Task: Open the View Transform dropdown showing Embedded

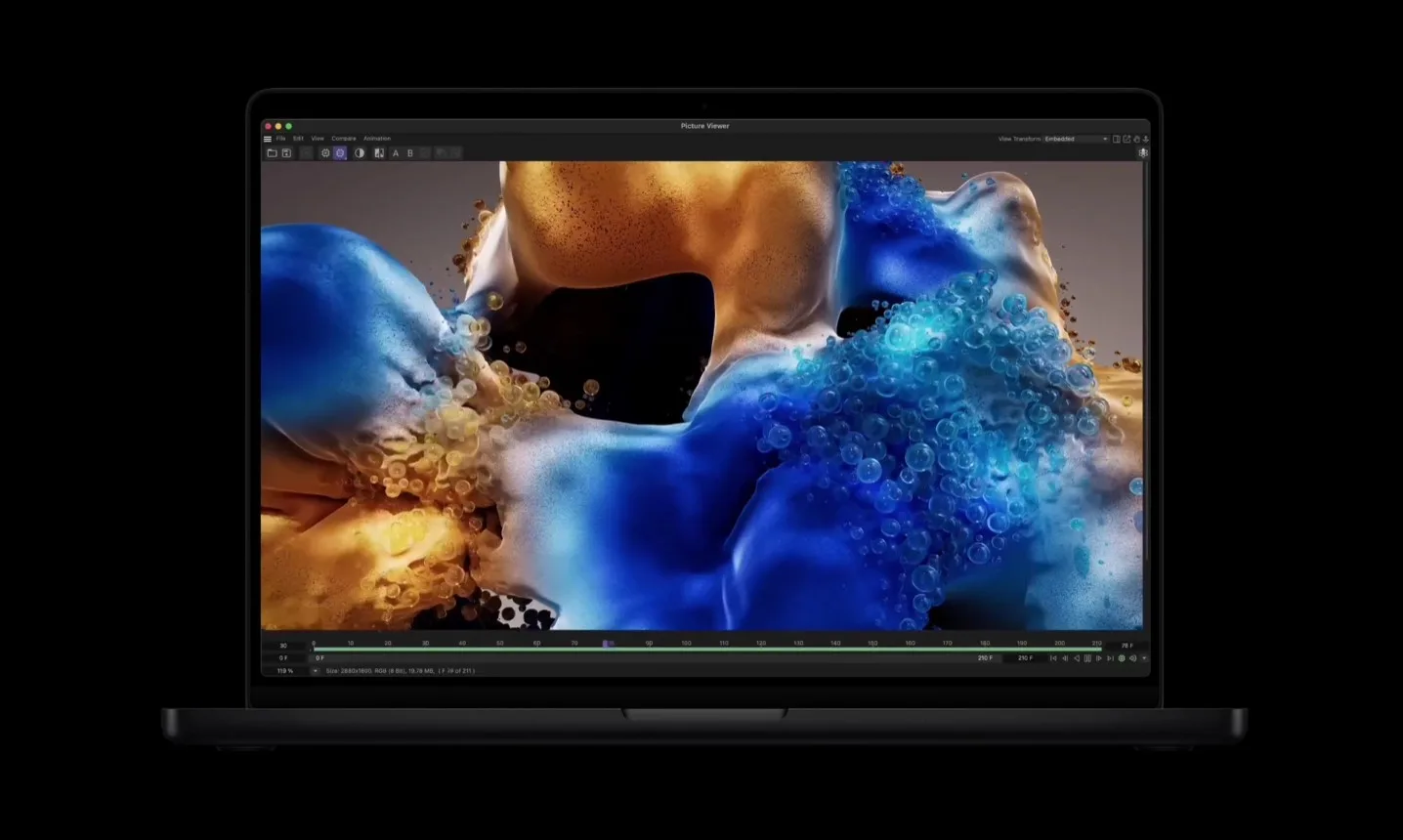Action: pyautogui.click(x=1075, y=139)
